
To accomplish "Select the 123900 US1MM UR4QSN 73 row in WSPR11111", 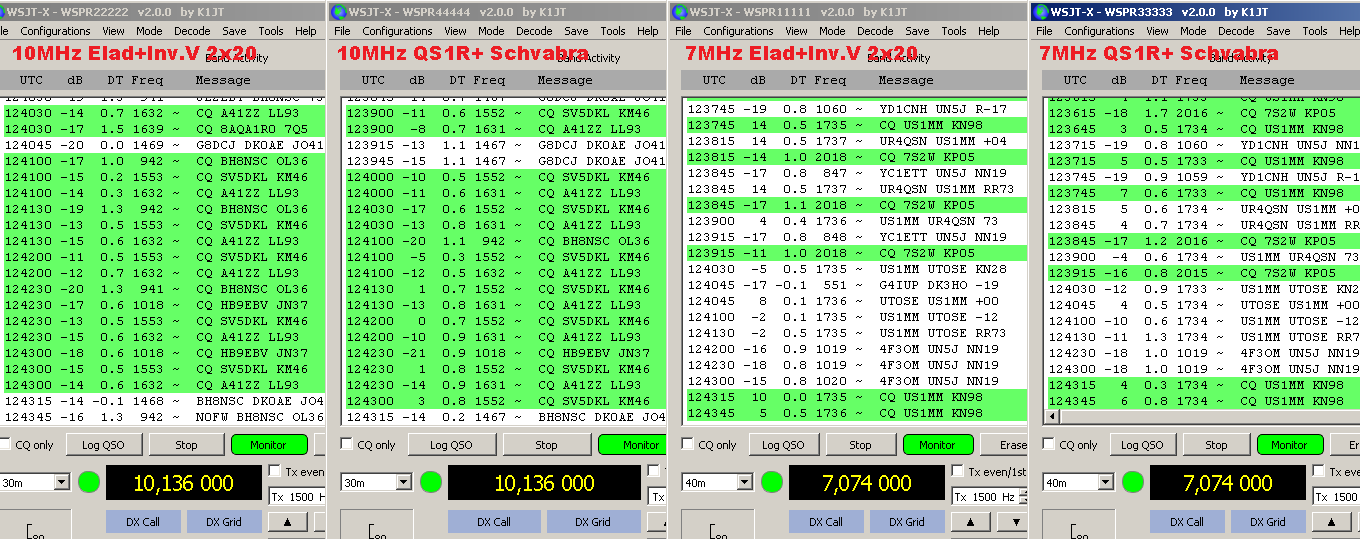I will pos(856,221).
